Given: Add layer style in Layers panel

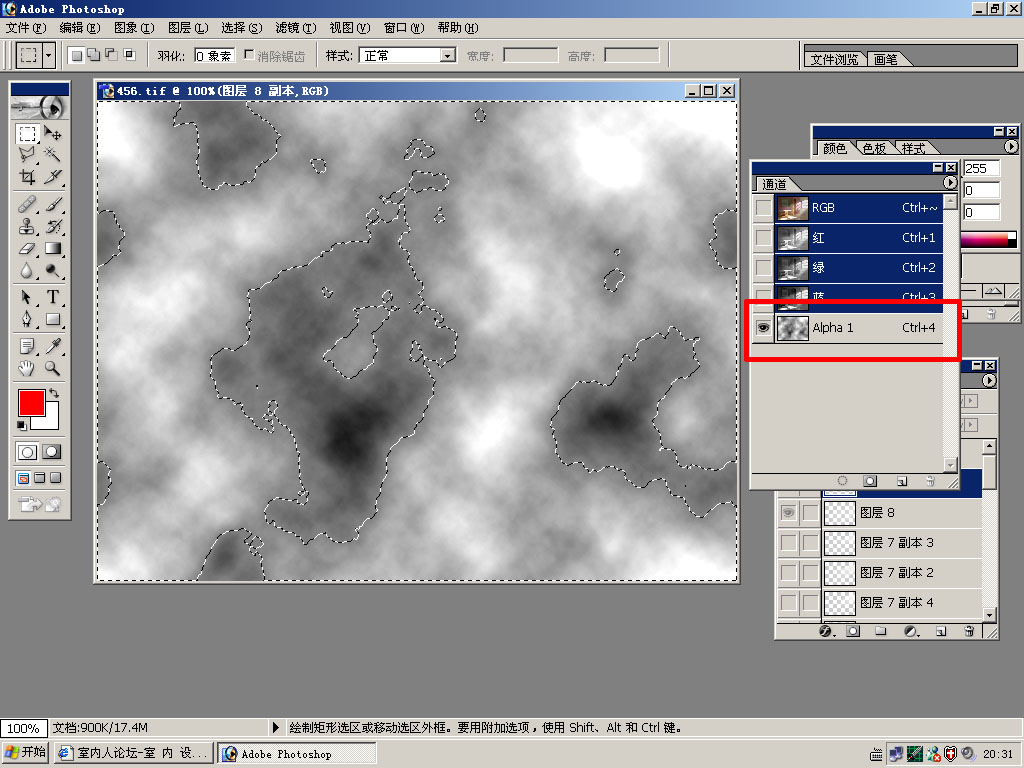Looking at the screenshot, I should click(x=825, y=632).
